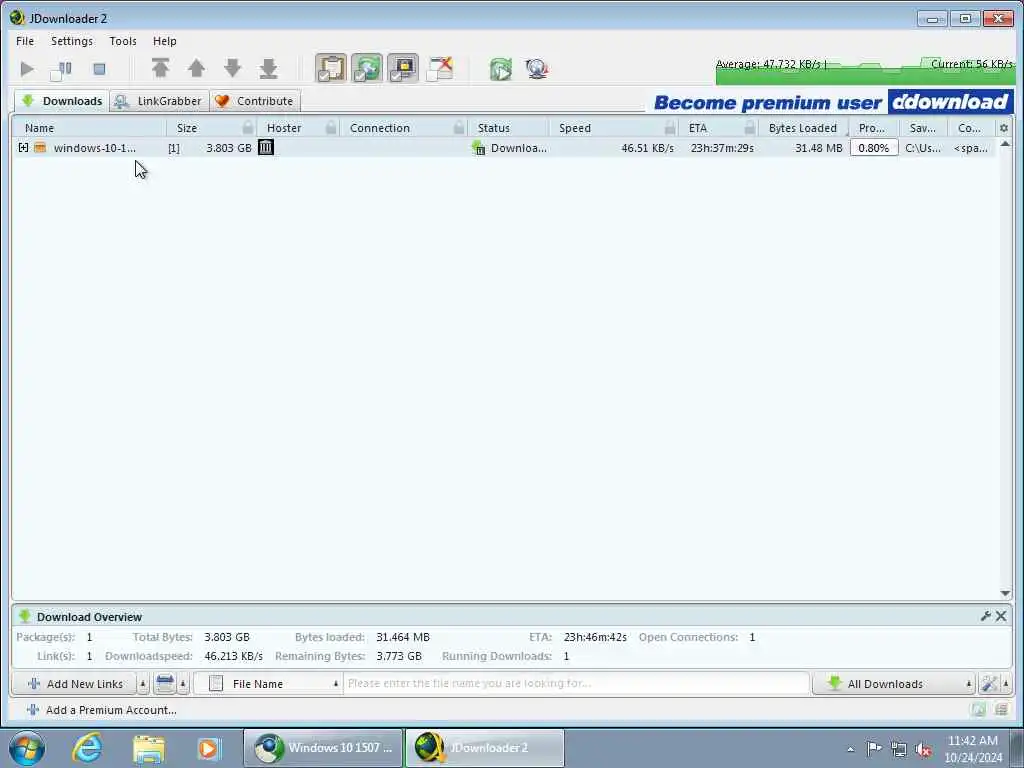Viewport: 1024px width, 768px height.
Task: Open the dropdown arrow beside the cleanup icon
Action: 183,684
